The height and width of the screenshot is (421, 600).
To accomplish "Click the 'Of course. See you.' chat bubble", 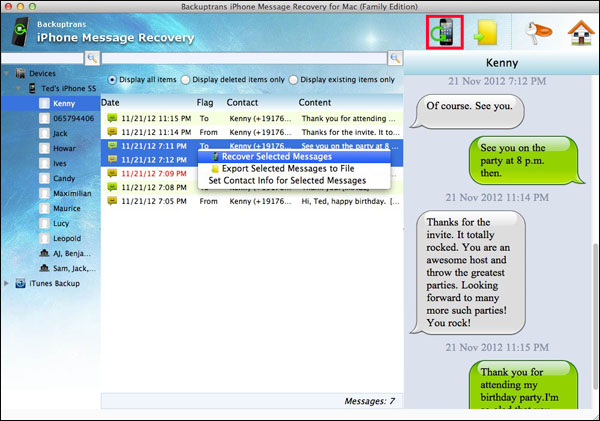I will click(x=467, y=111).
